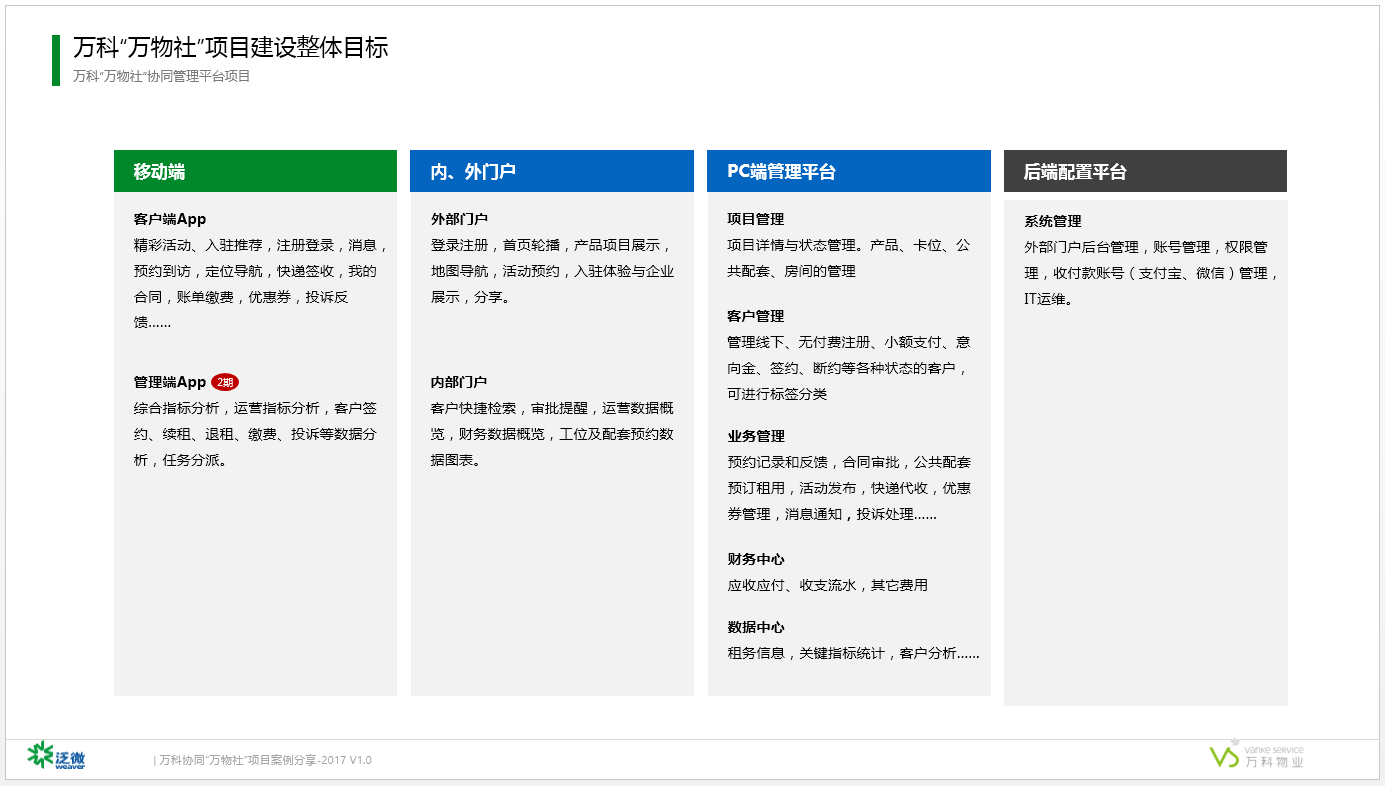Select the 后端配置平台 dark gray header
The width and height of the screenshot is (1385, 786).
[1145, 171]
